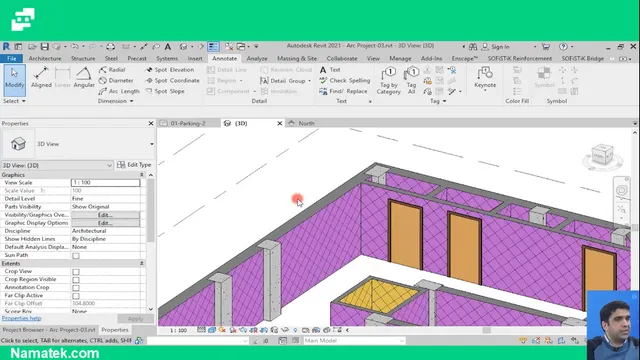Viewport: 640px width, 360px height.
Task: Click the View Scale input field
Action: (105, 182)
